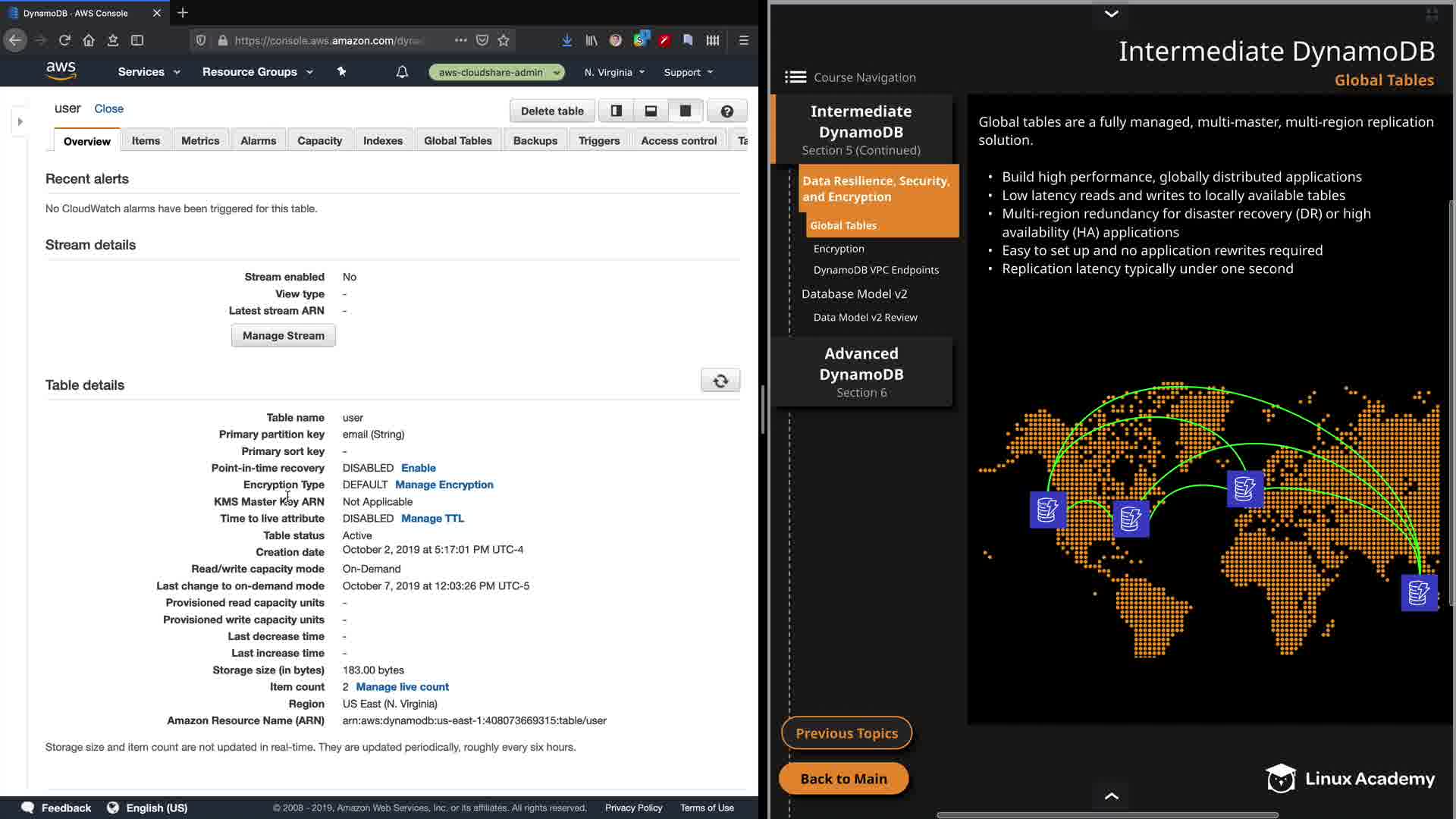This screenshot has width=1456, height=819.
Task: Click the Course Navigation hamburger icon
Action: (x=795, y=77)
